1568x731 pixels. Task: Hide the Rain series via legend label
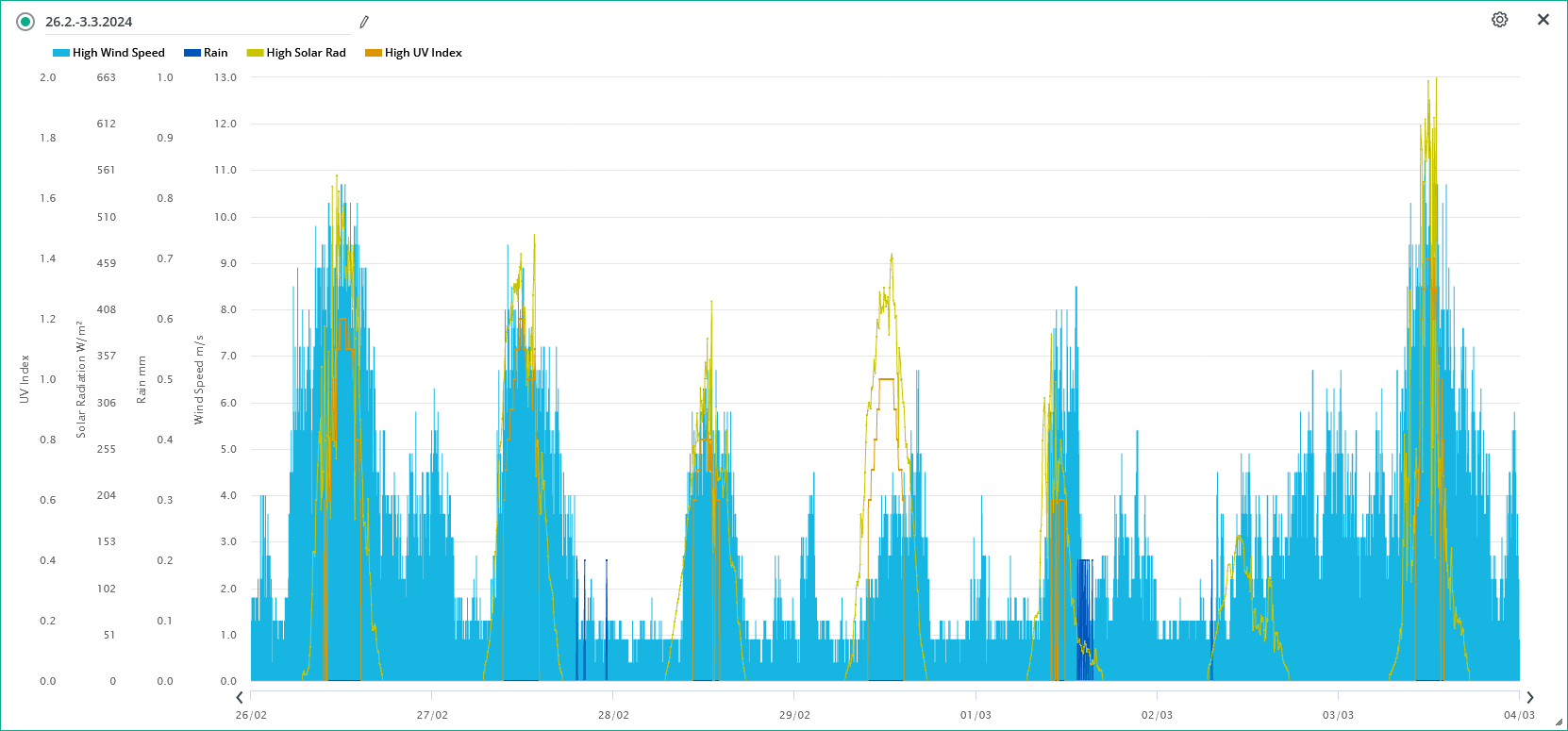tap(215, 53)
